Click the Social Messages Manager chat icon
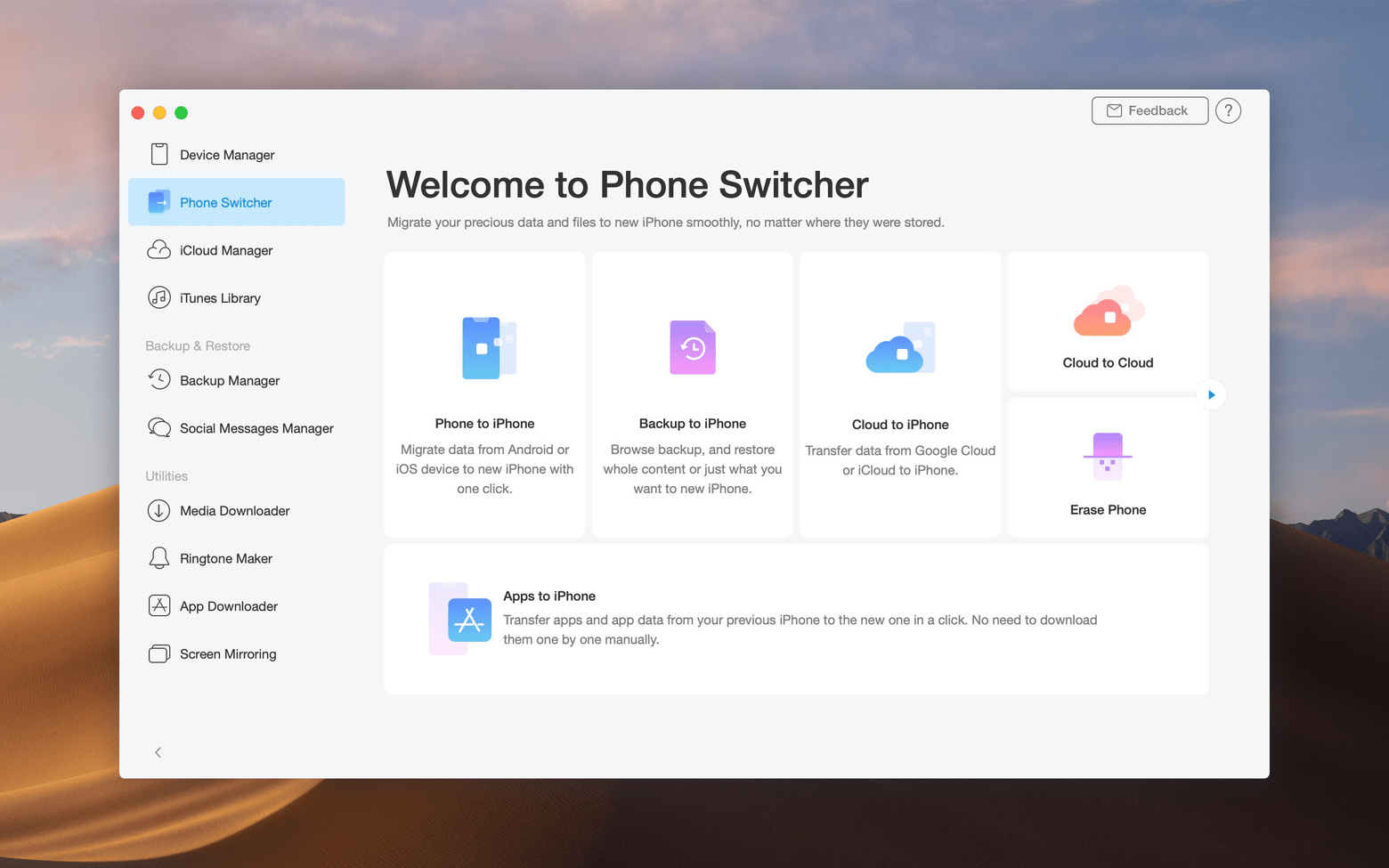The width and height of the screenshot is (1389, 868). coord(159,428)
